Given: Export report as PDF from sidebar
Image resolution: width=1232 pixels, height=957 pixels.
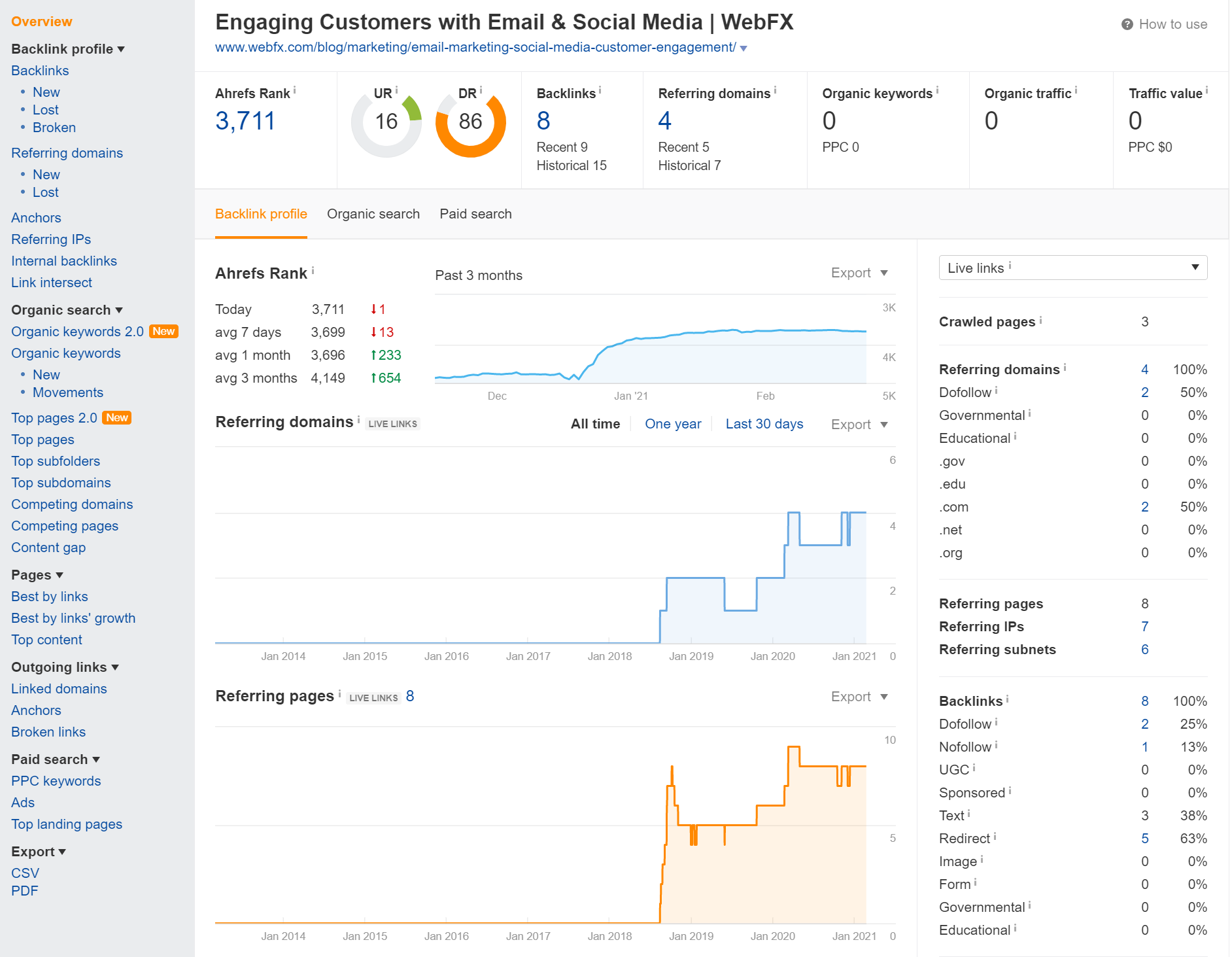Looking at the screenshot, I should point(25,891).
